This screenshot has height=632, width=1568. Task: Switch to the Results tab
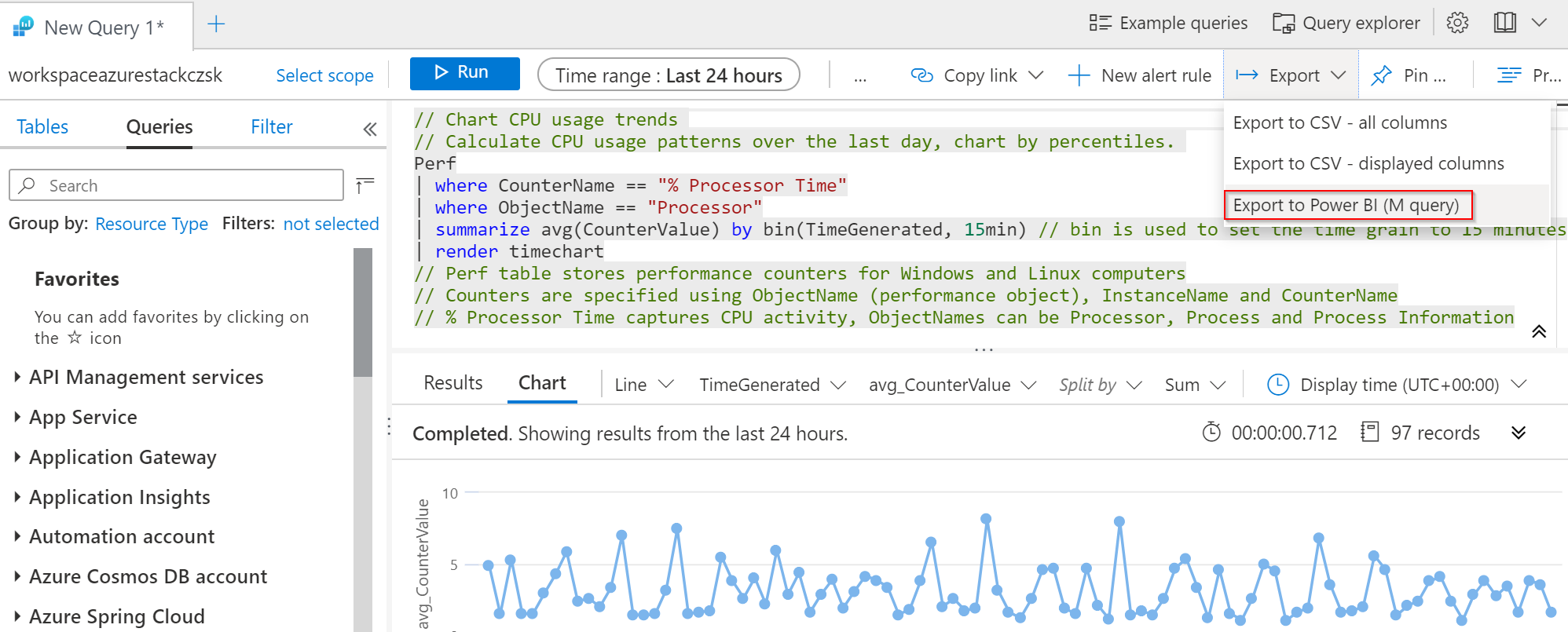pos(452,383)
